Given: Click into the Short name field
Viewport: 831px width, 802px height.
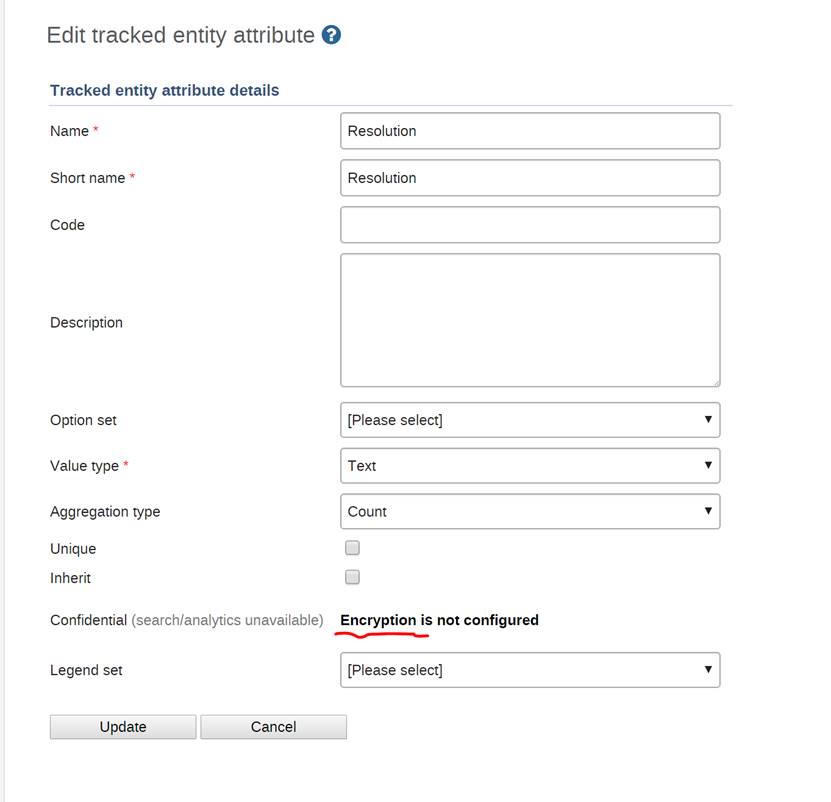Looking at the screenshot, I should 529,178.
